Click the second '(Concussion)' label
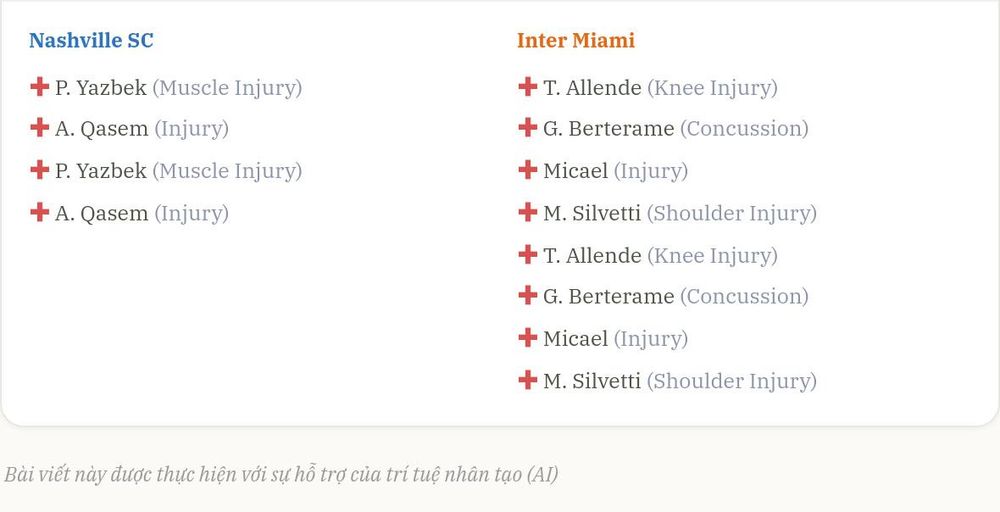Image resolution: width=1000 pixels, height=512 pixels. tap(744, 296)
